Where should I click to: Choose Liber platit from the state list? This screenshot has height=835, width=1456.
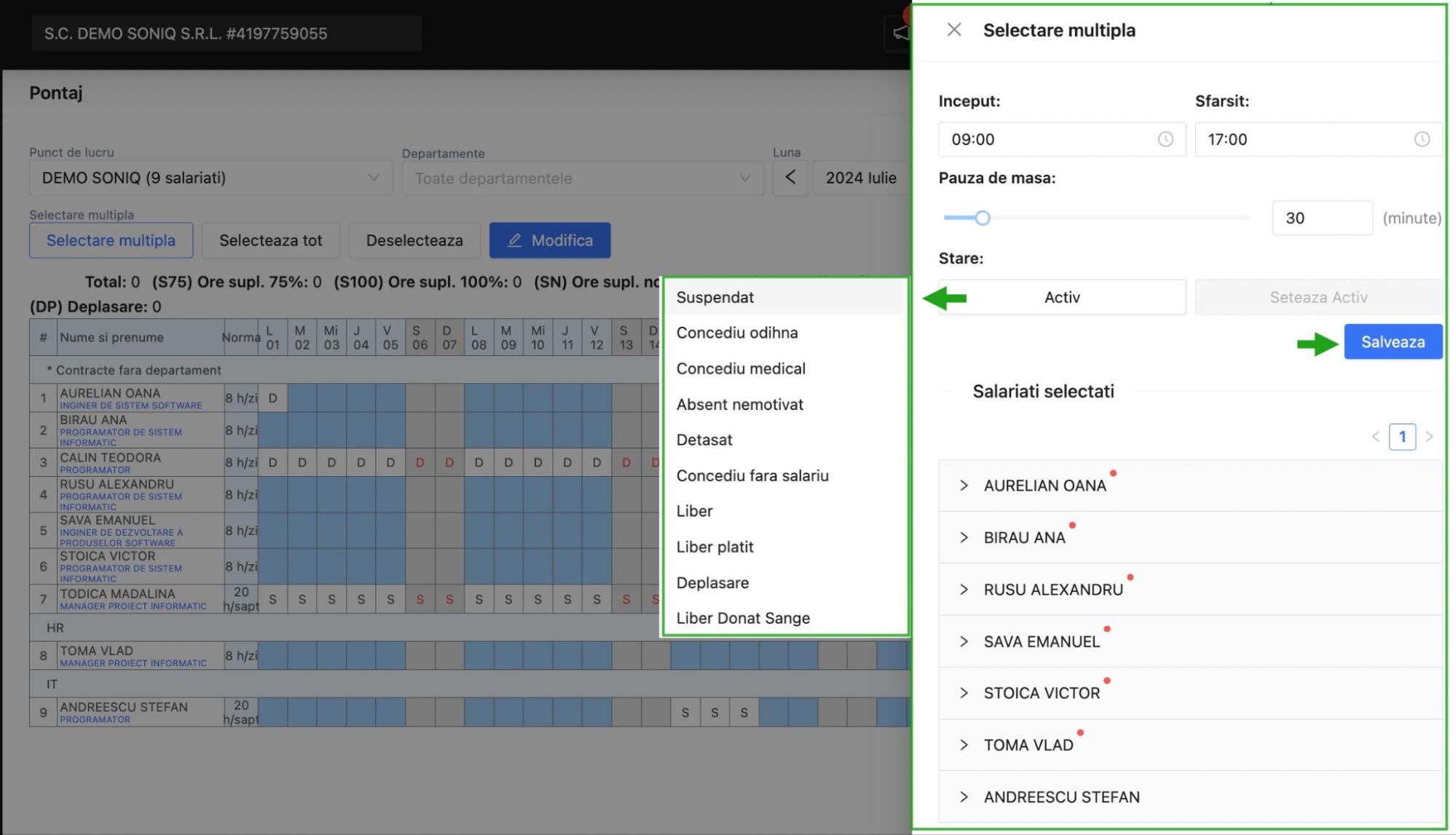[784, 547]
